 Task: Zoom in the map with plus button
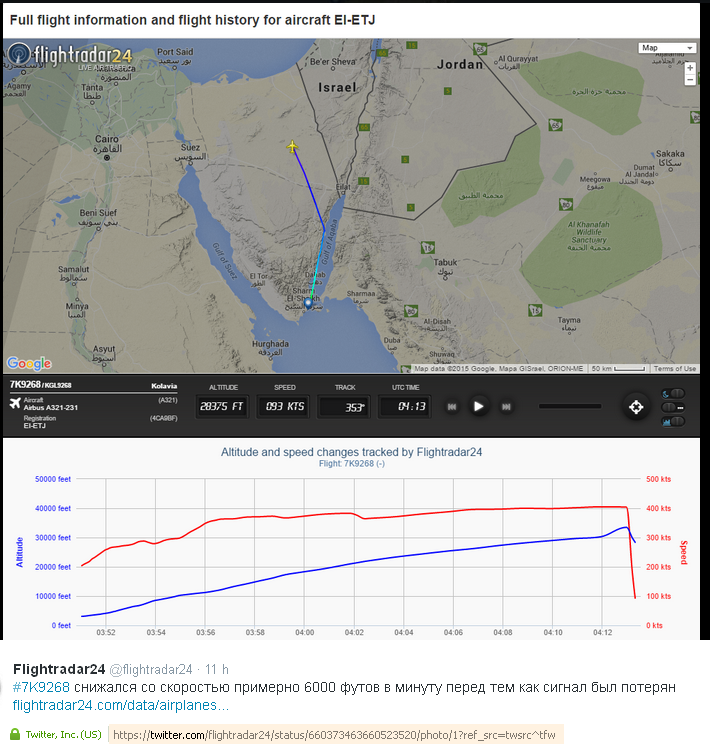[690, 67]
